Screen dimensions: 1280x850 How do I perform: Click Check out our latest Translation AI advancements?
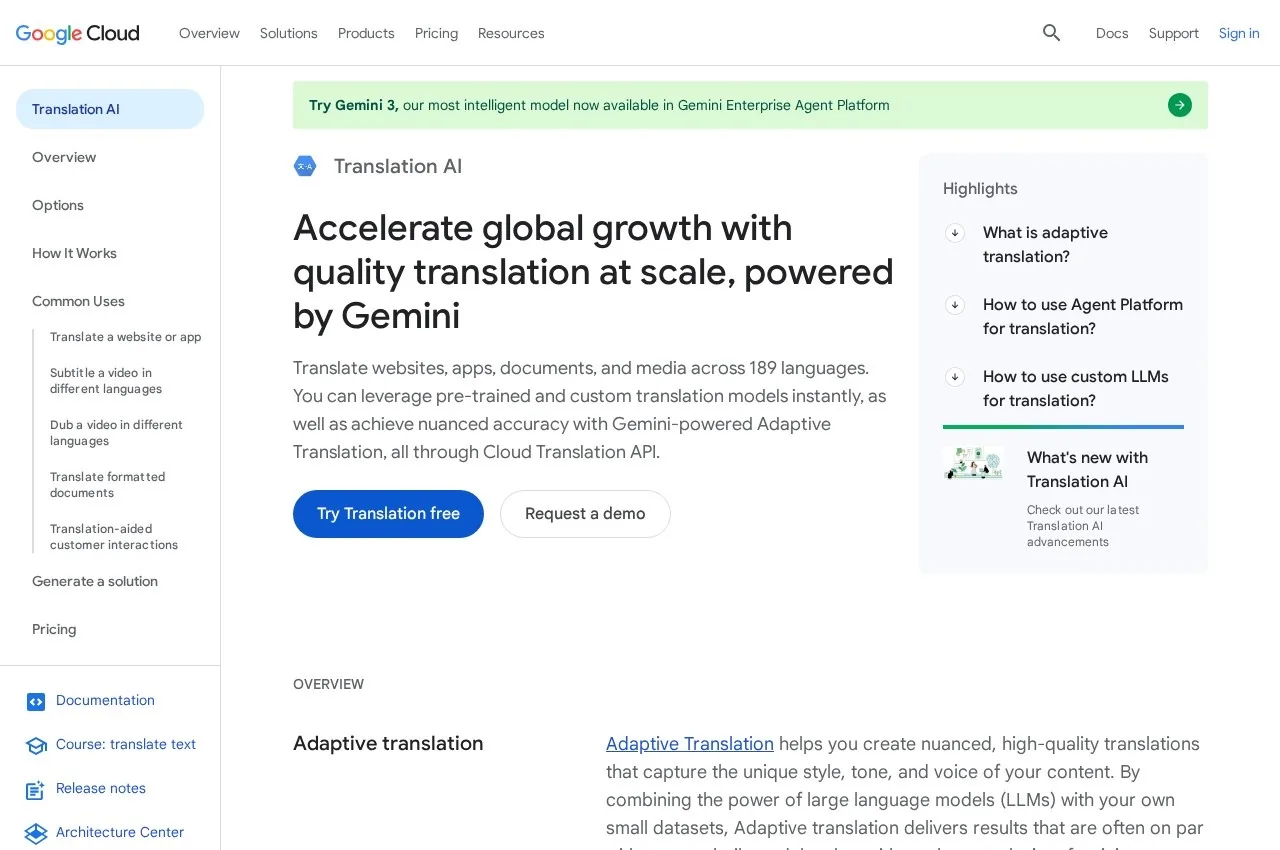(1083, 526)
